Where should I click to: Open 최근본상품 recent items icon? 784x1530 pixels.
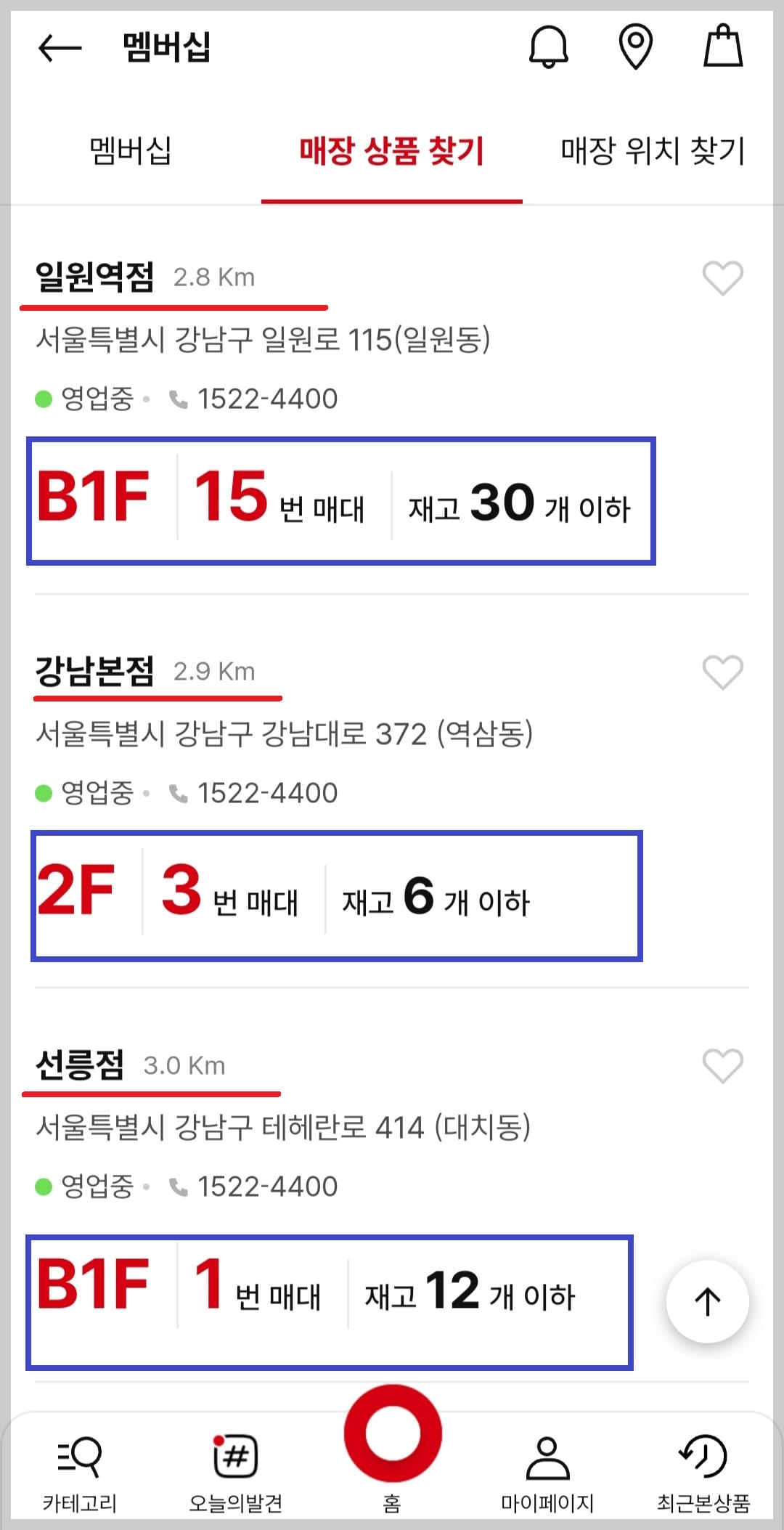click(x=702, y=1470)
